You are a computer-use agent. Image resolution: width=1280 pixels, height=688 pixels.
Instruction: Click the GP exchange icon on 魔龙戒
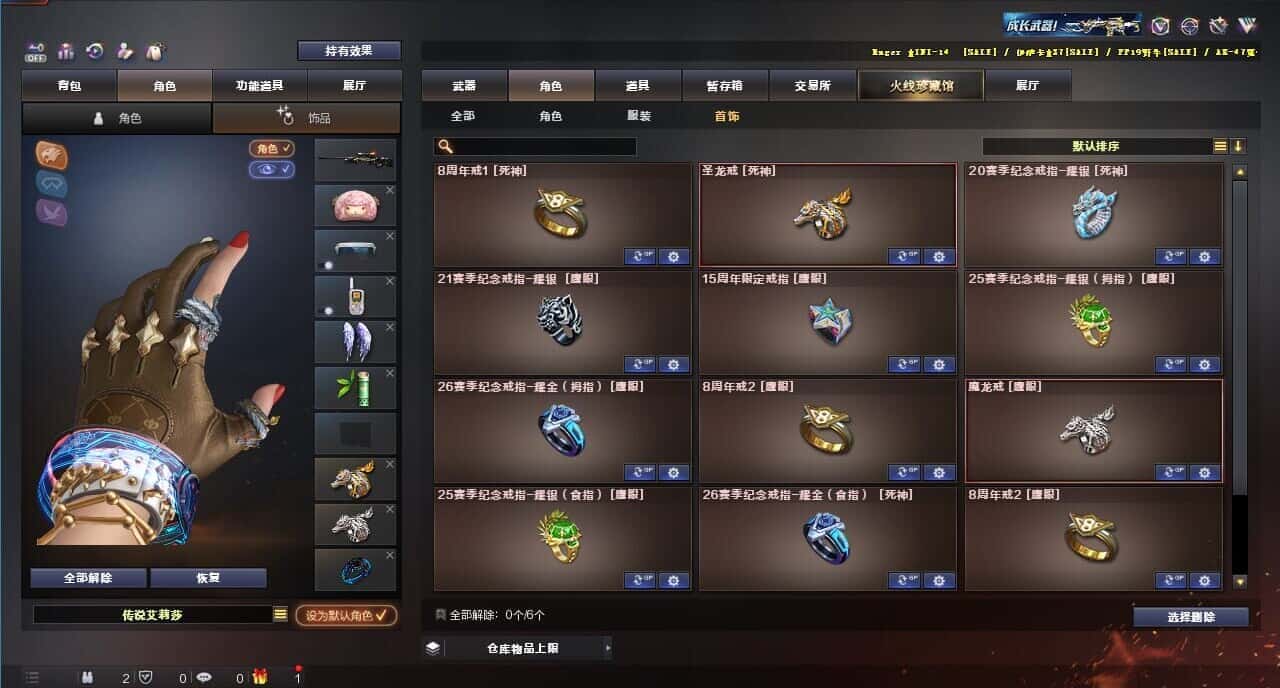pyautogui.click(x=1171, y=472)
